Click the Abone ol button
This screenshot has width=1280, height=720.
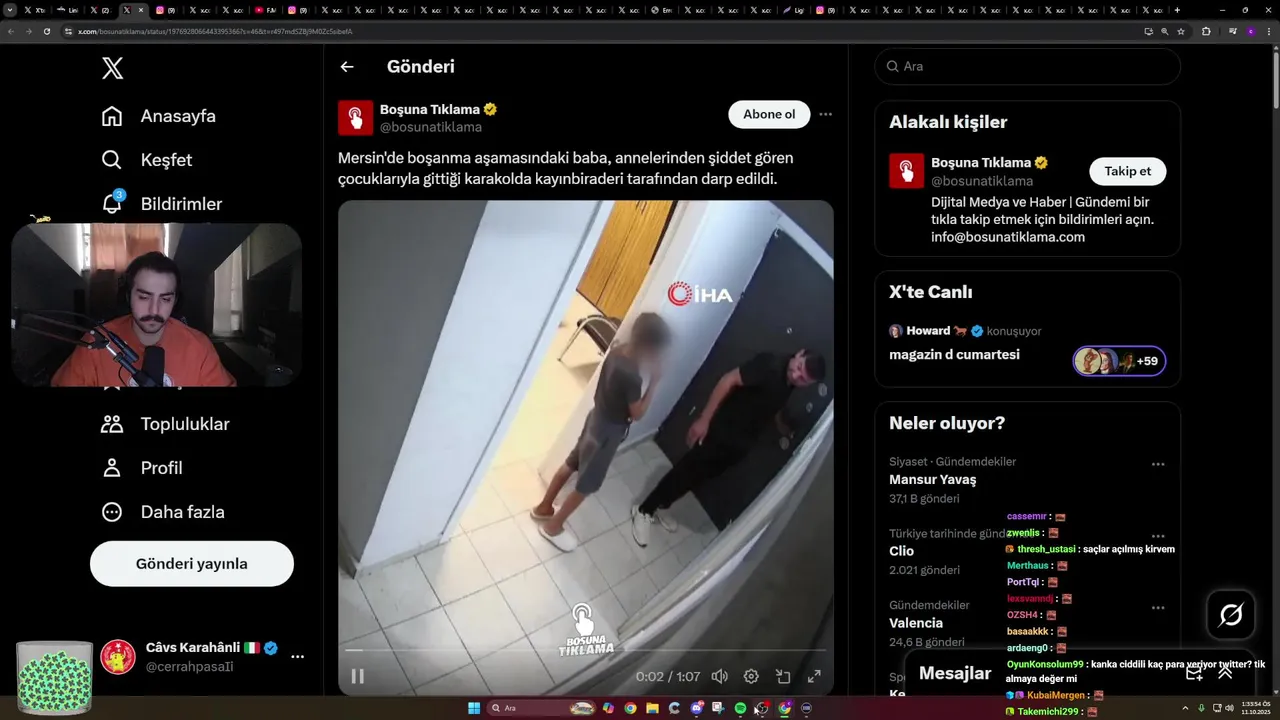click(769, 114)
